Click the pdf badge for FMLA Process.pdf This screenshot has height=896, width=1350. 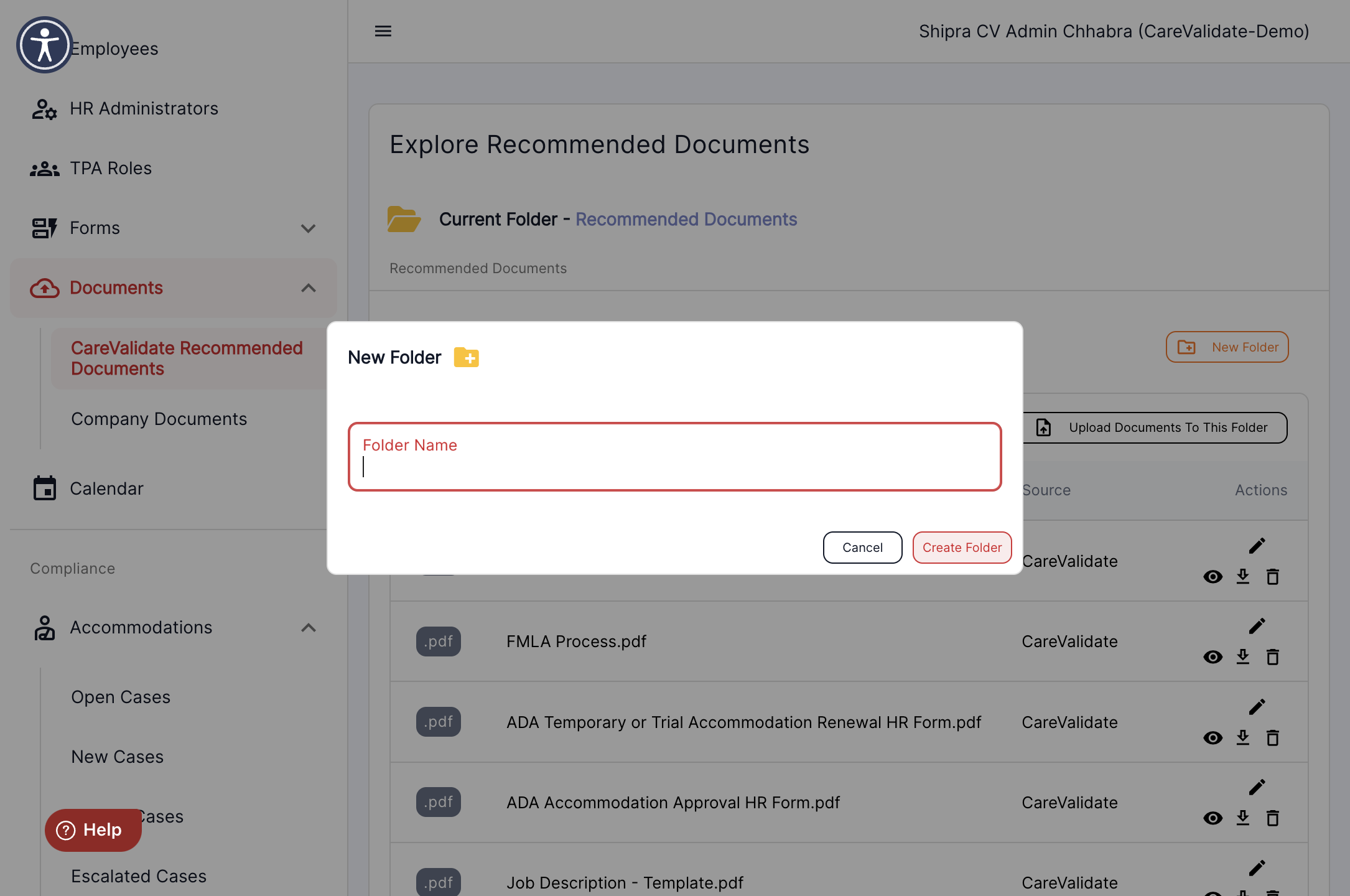pos(439,642)
